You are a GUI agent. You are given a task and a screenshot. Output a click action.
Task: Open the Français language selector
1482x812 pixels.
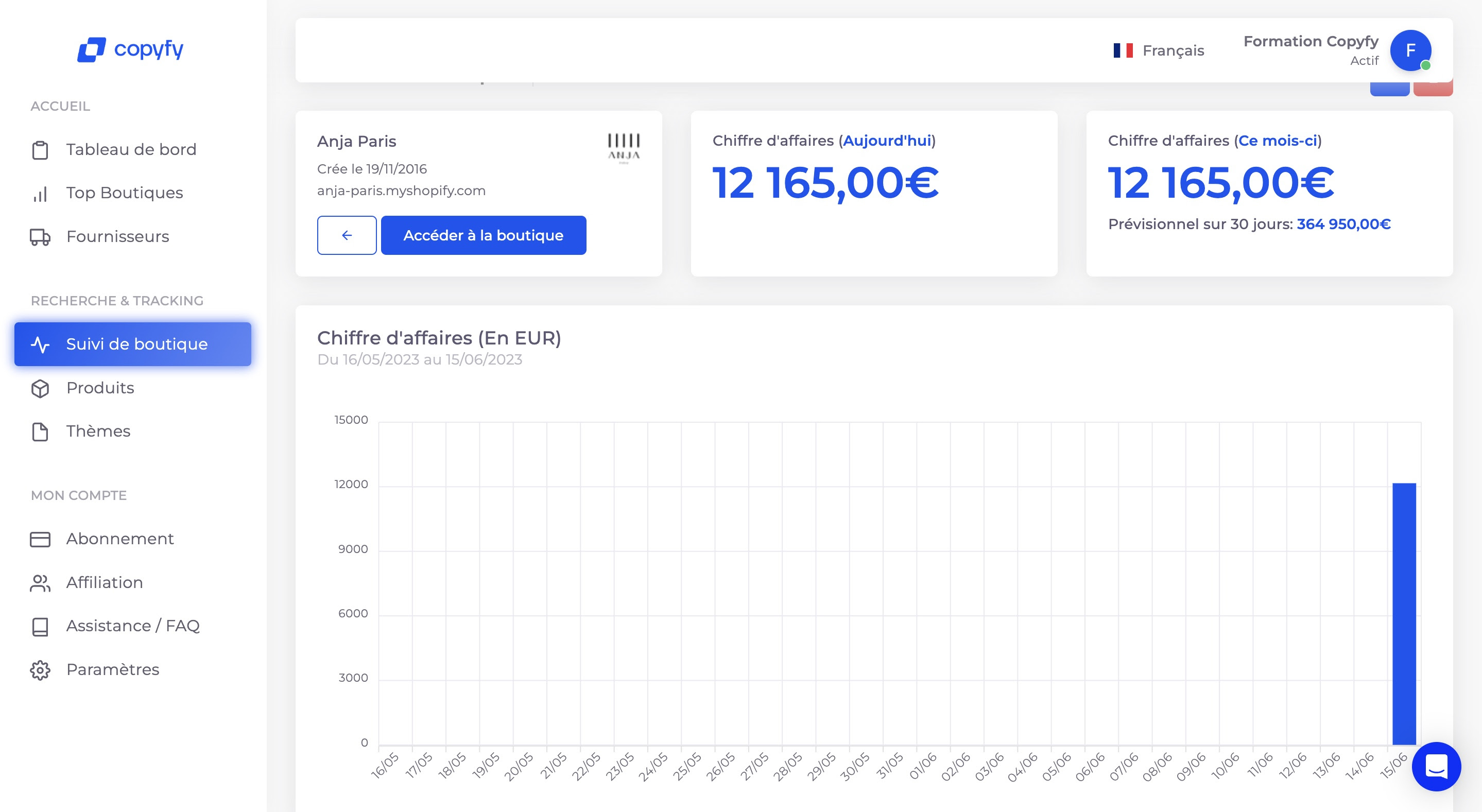pos(1158,50)
